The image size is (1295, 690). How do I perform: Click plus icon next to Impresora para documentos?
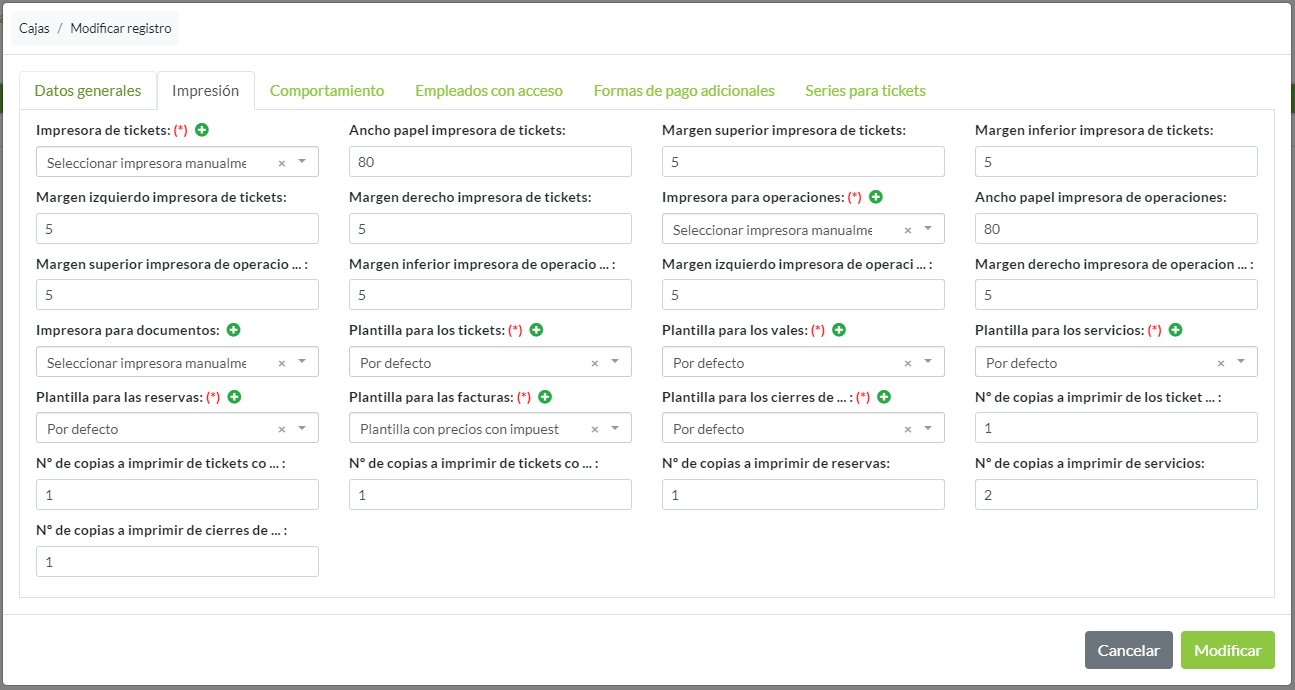click(x=234, y=330)
